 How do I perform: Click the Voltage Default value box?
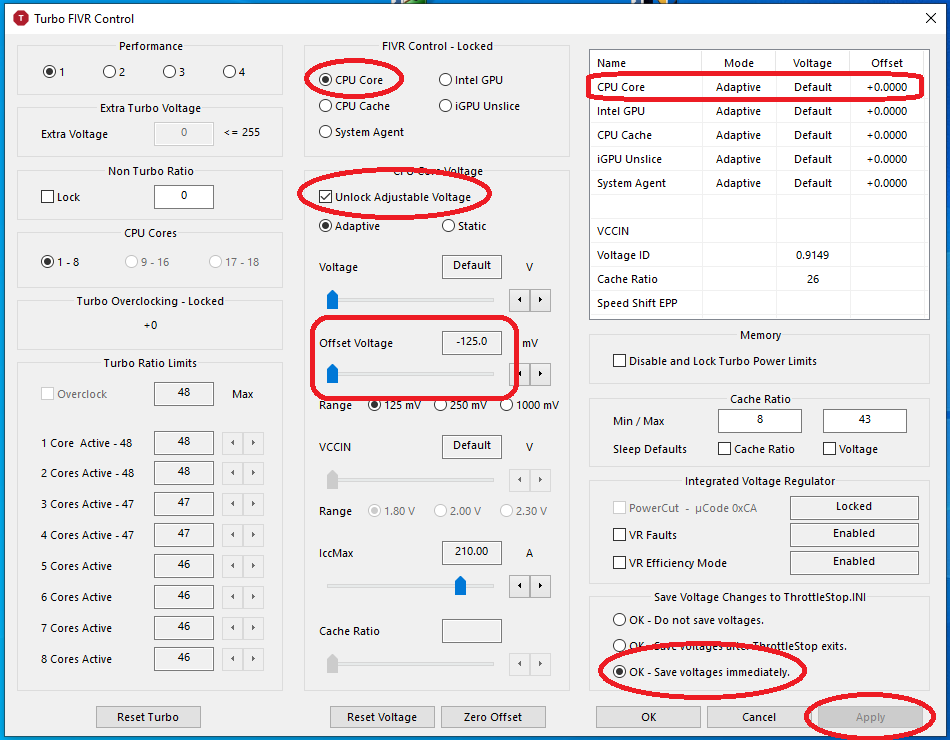(472, 266)
